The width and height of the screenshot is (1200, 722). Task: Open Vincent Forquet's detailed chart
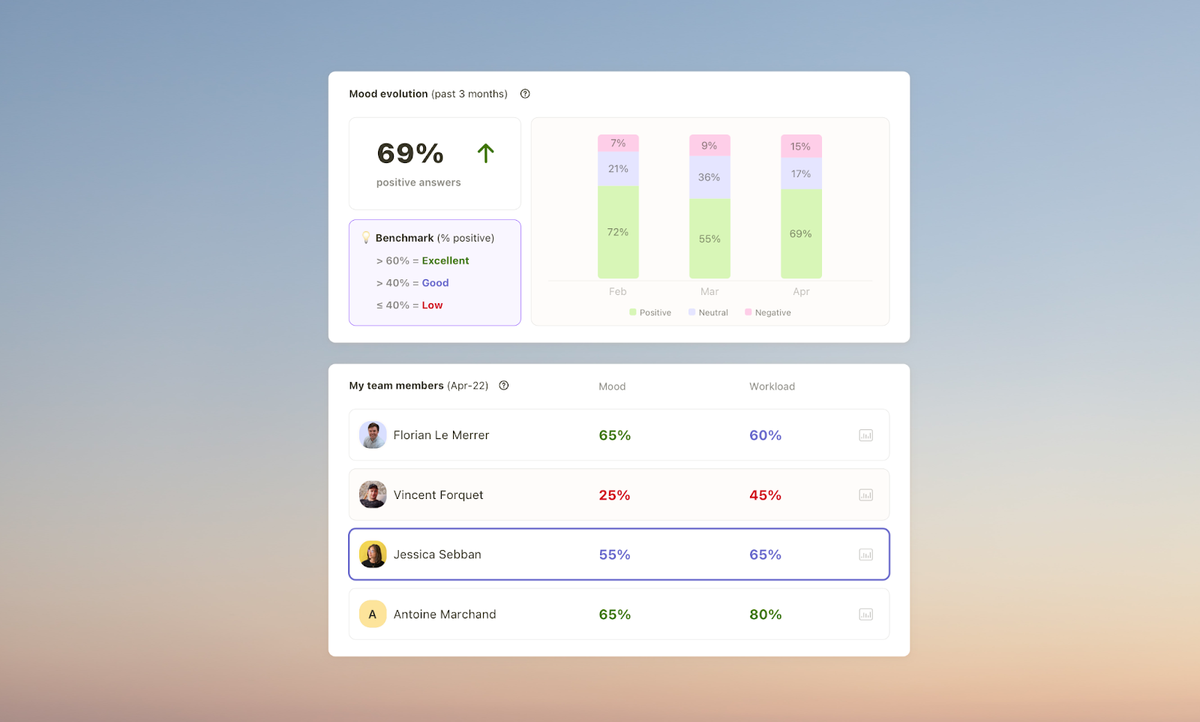pos(866,494)
